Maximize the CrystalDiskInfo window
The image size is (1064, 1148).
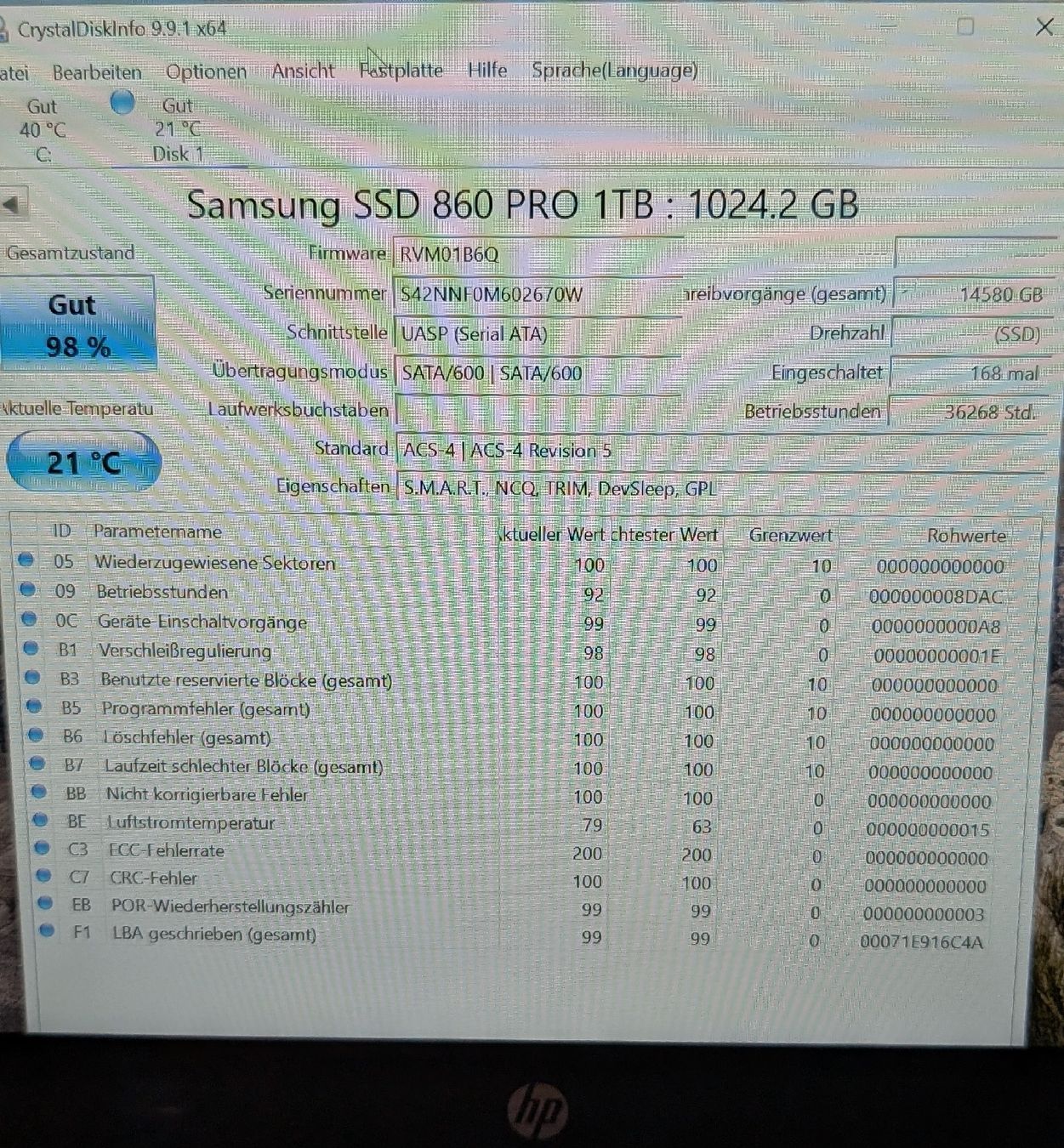(x=965, y=26)
